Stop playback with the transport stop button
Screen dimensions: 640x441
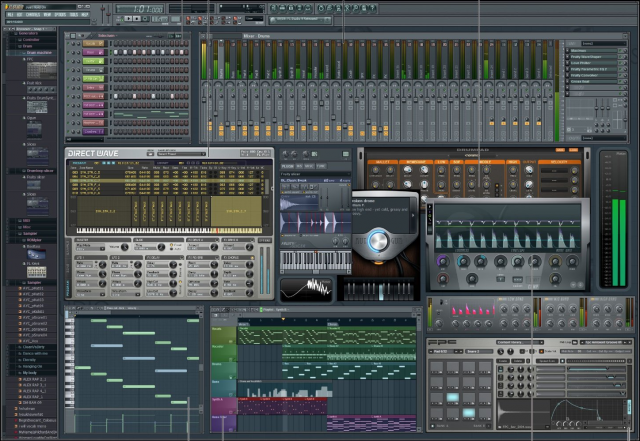(137, 19)
